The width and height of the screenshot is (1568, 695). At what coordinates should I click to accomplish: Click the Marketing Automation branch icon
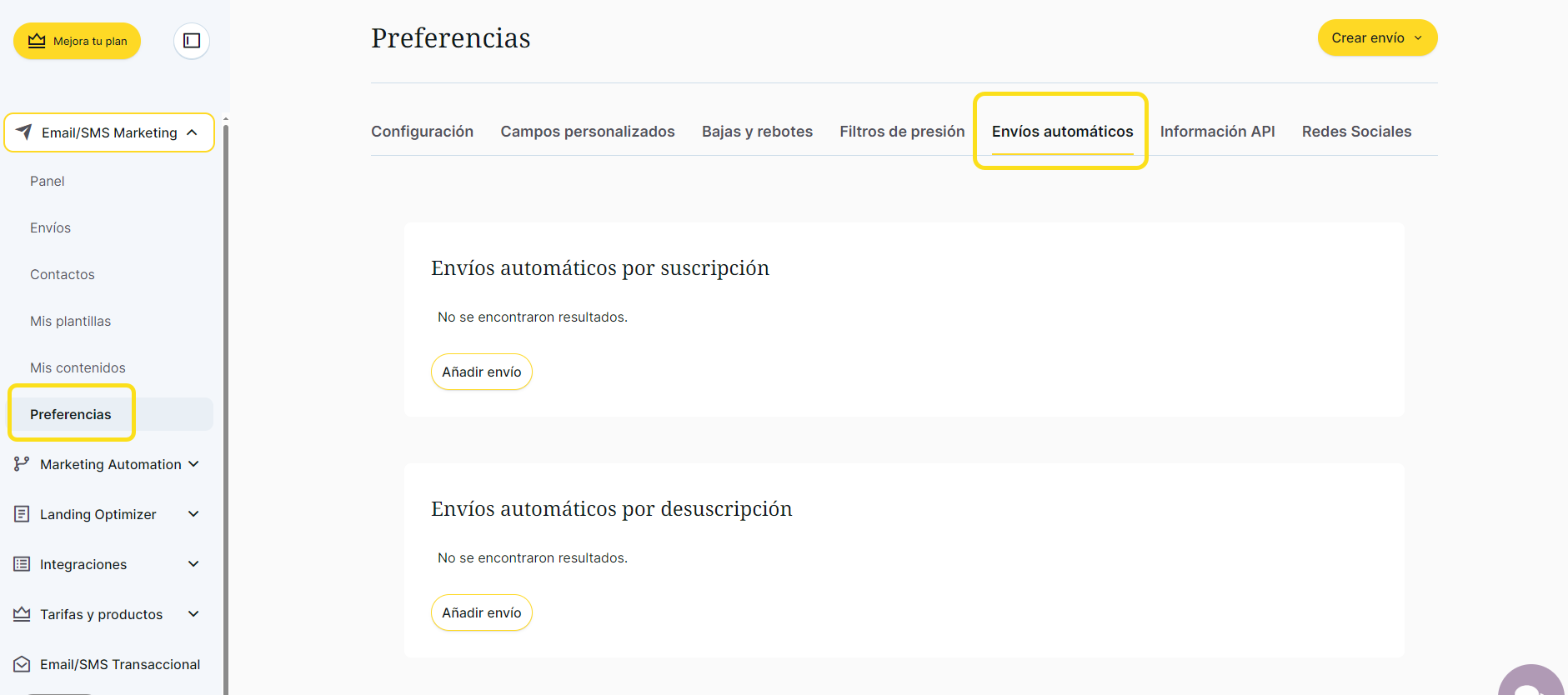pyautogui.click(x=22, y=464)
